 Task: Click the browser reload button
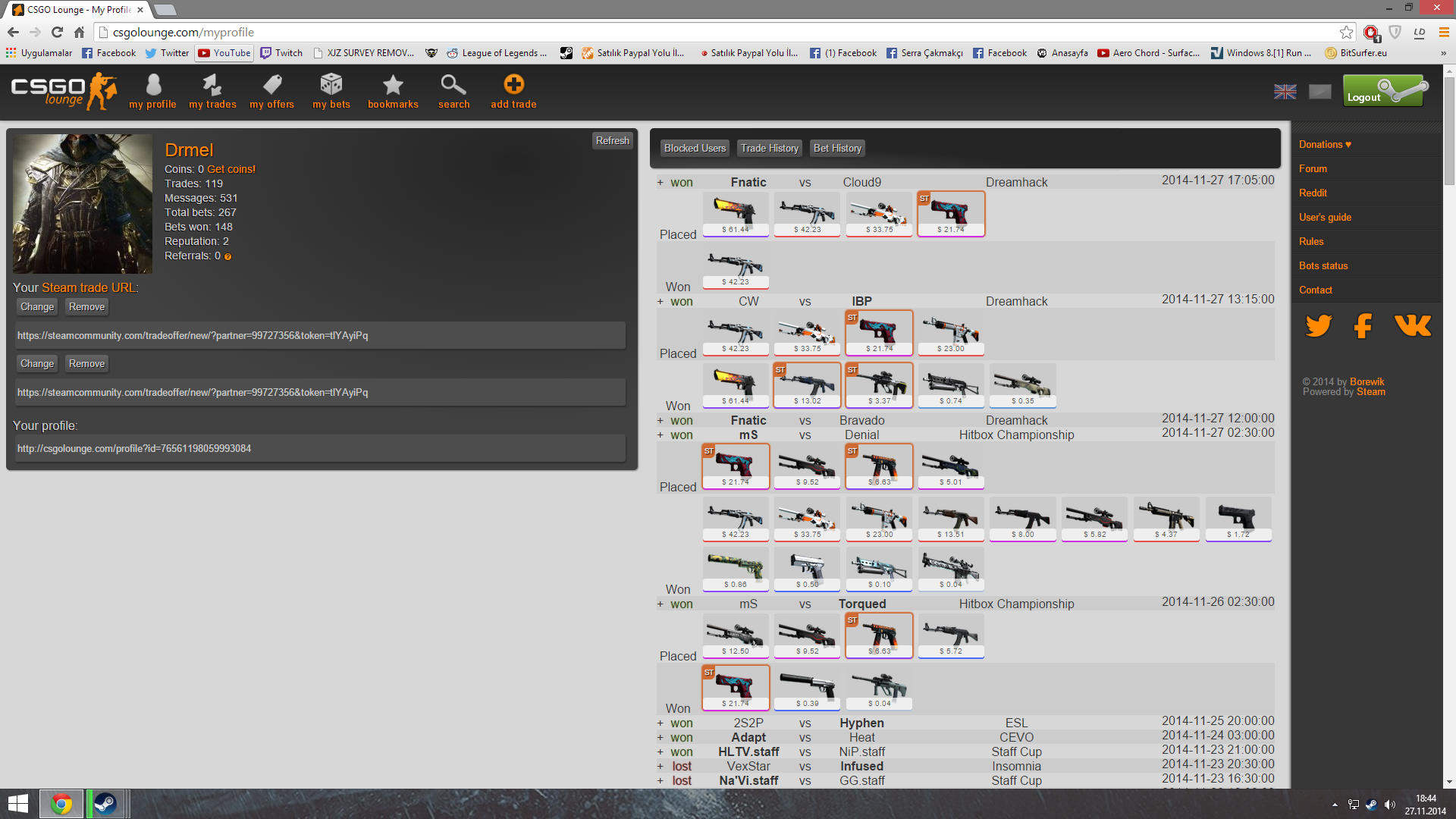[57, 32]
